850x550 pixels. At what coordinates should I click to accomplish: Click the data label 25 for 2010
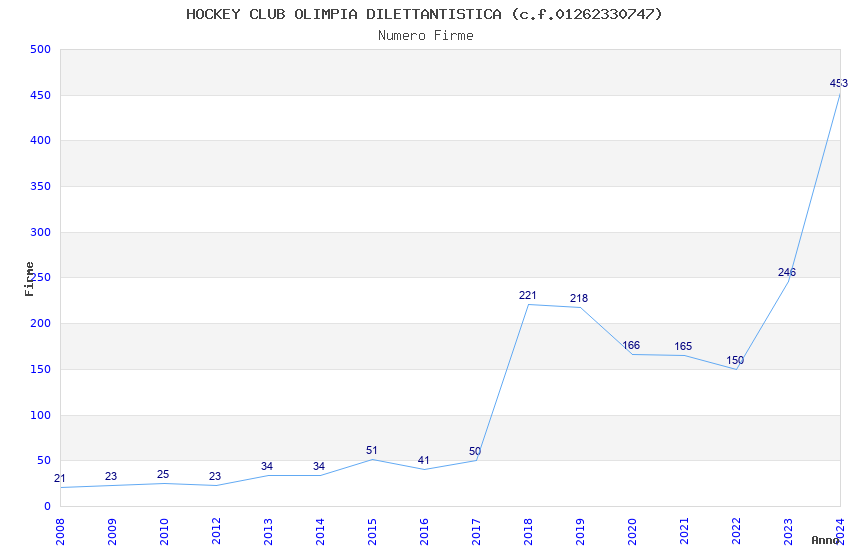tap(163, 475)
